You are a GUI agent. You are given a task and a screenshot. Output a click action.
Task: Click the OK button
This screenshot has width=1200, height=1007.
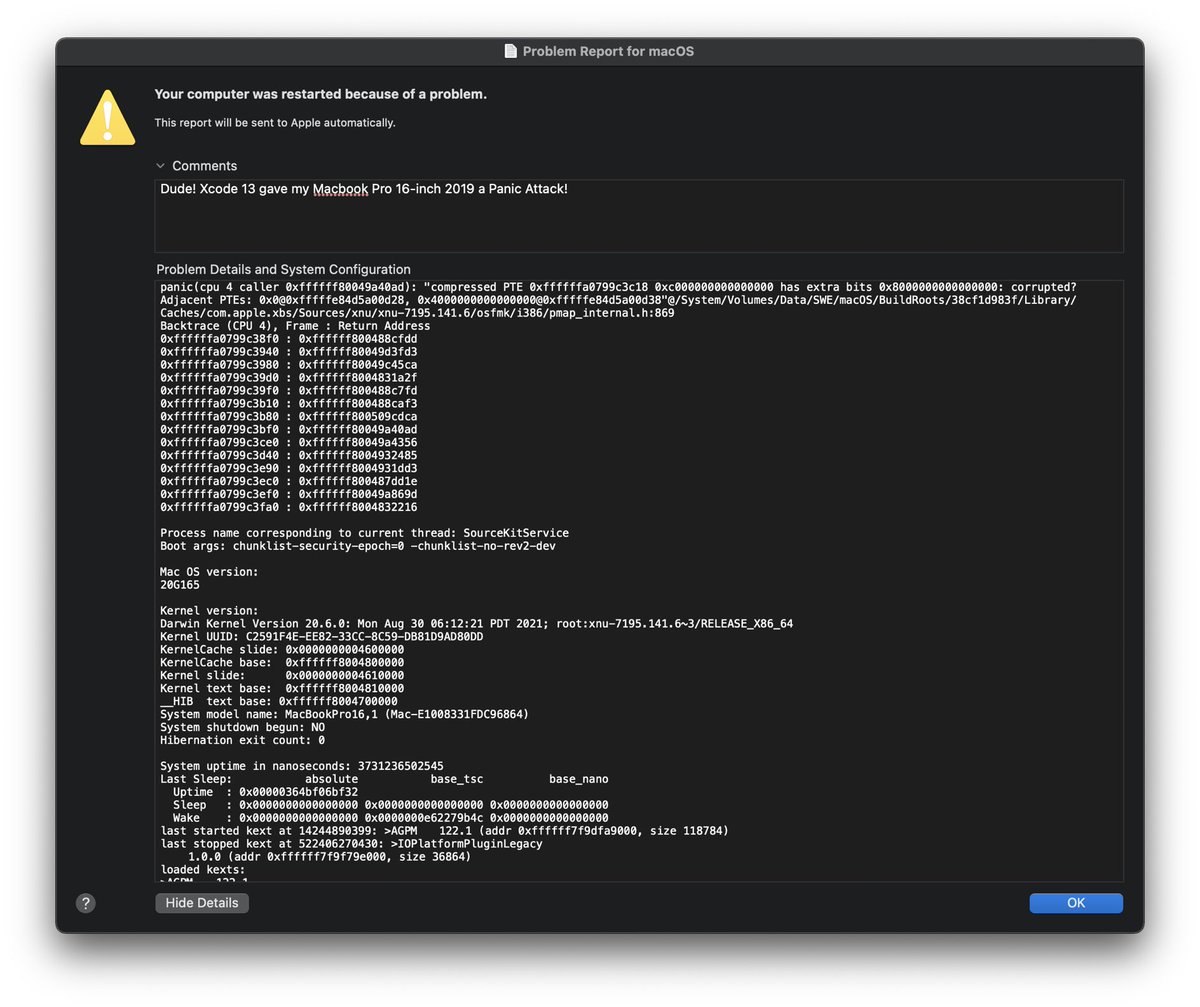(x=1076, y=903)
